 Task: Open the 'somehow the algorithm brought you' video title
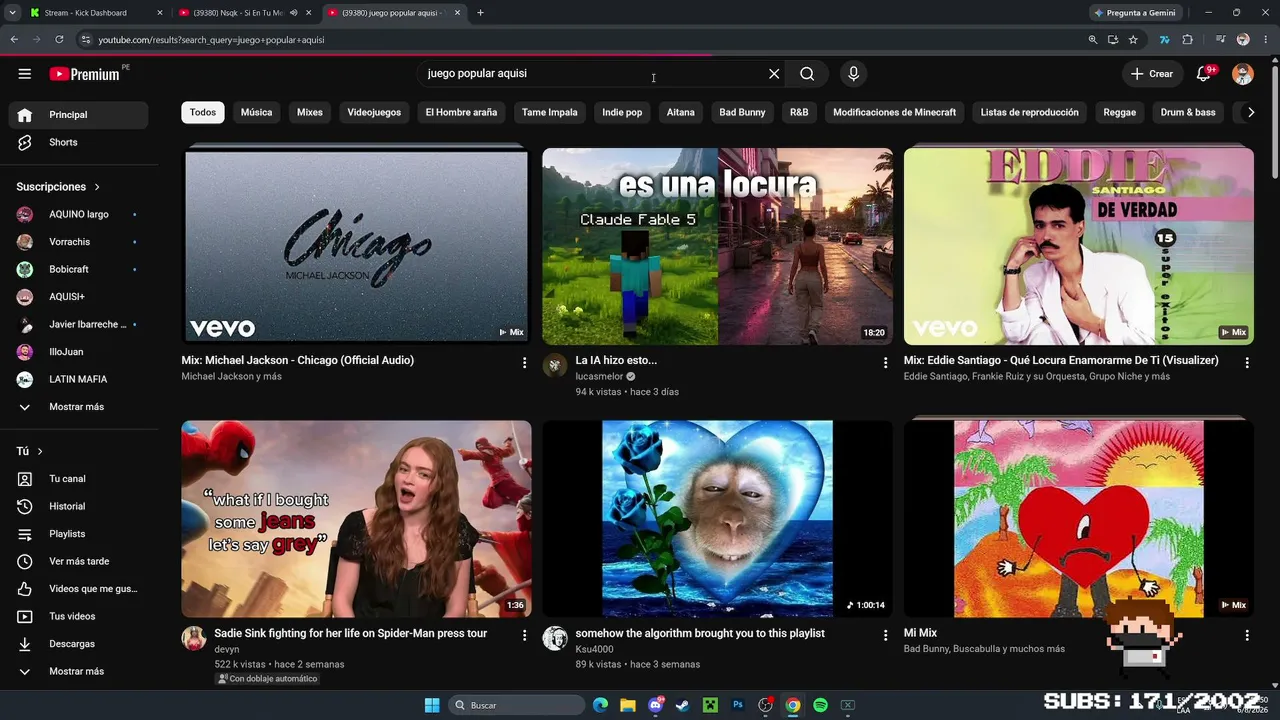tap(700, 633)
